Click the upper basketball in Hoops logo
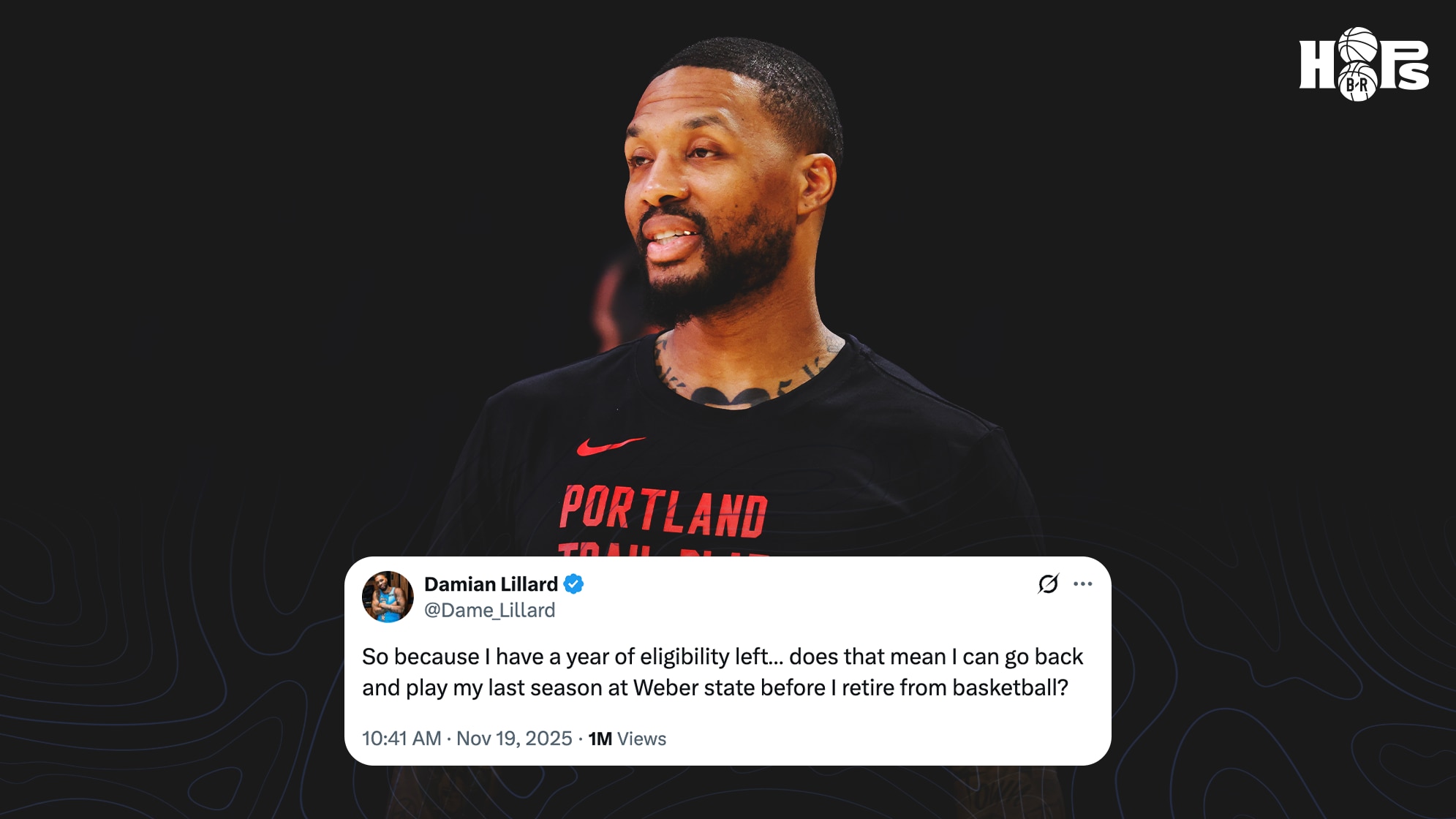The image size is (1456, 819). [1358, 45]
